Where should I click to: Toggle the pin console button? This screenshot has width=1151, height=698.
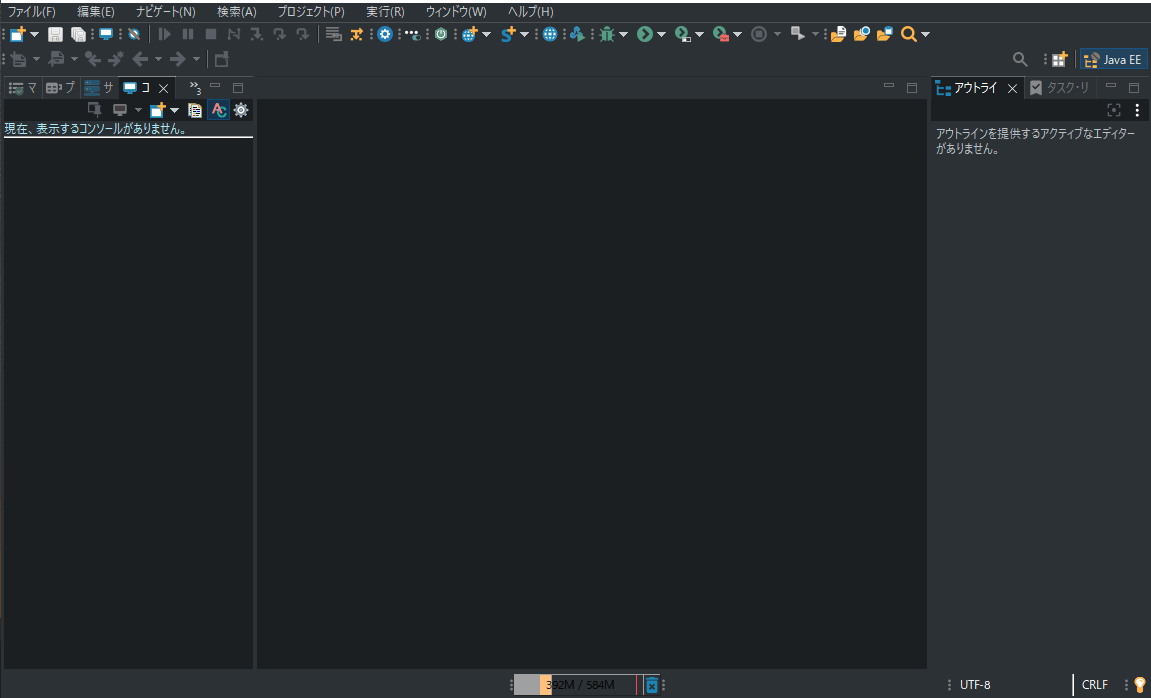95,110
